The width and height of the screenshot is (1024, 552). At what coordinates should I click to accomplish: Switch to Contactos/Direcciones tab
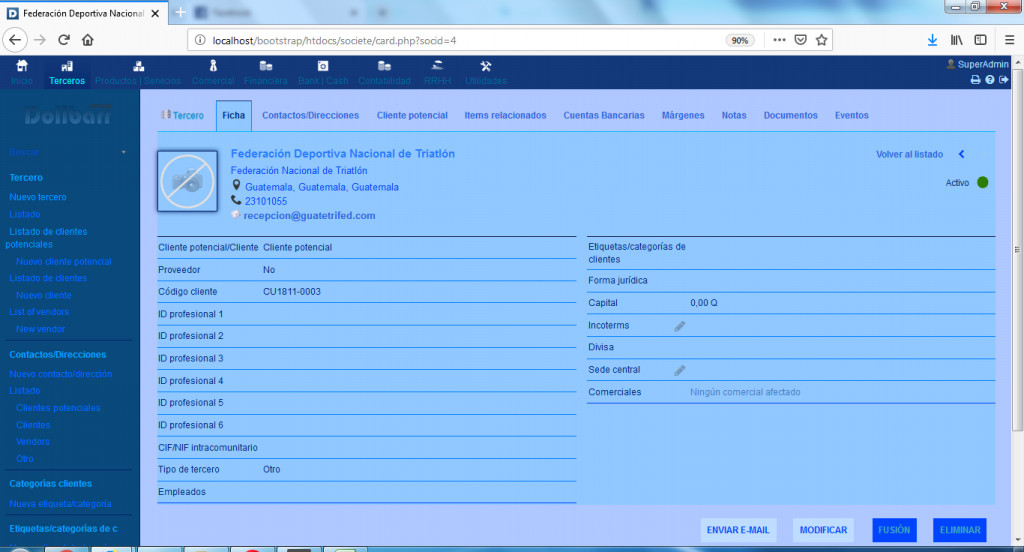(310, 115)
